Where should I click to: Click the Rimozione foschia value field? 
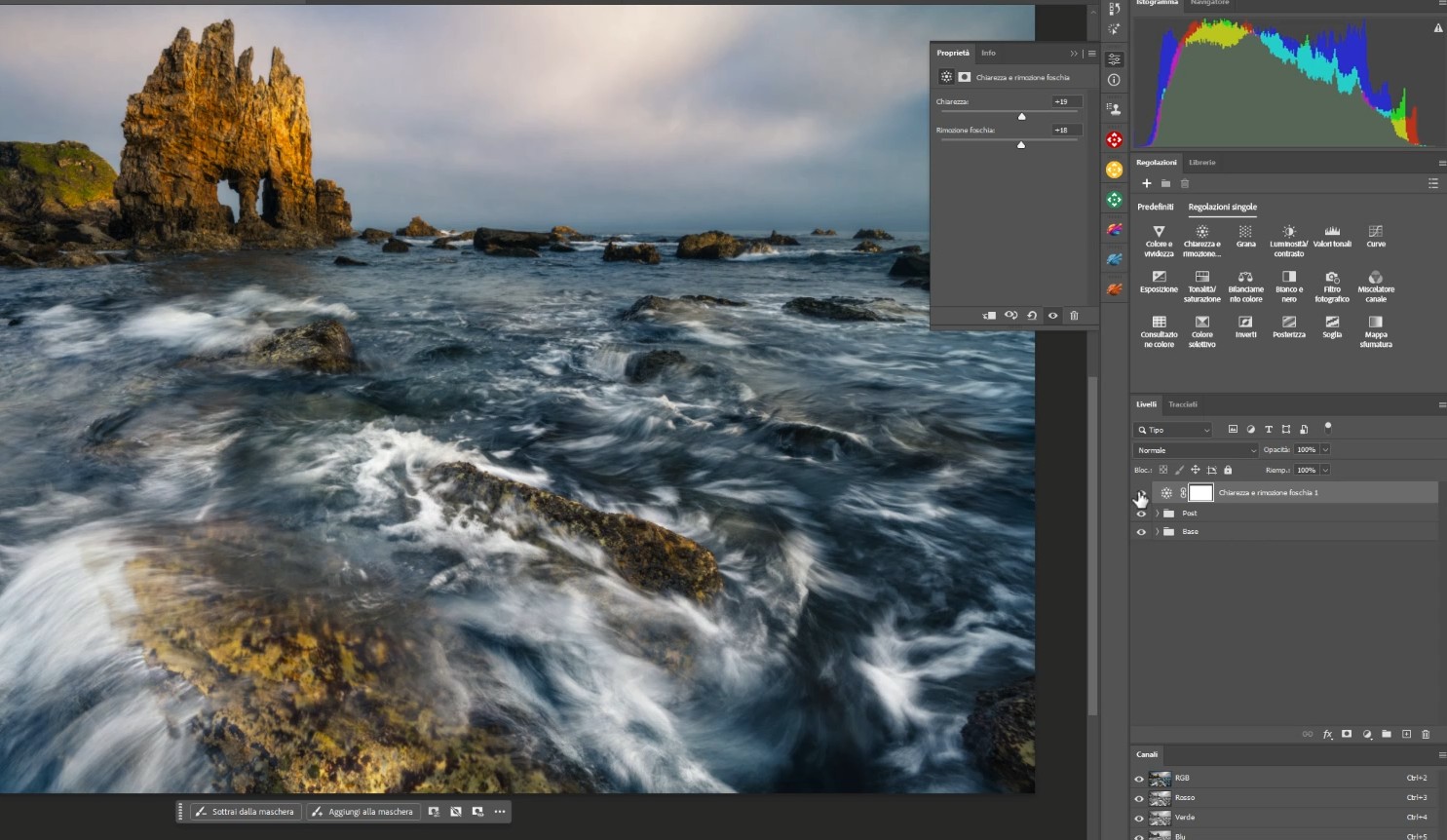pos(1066,130)
